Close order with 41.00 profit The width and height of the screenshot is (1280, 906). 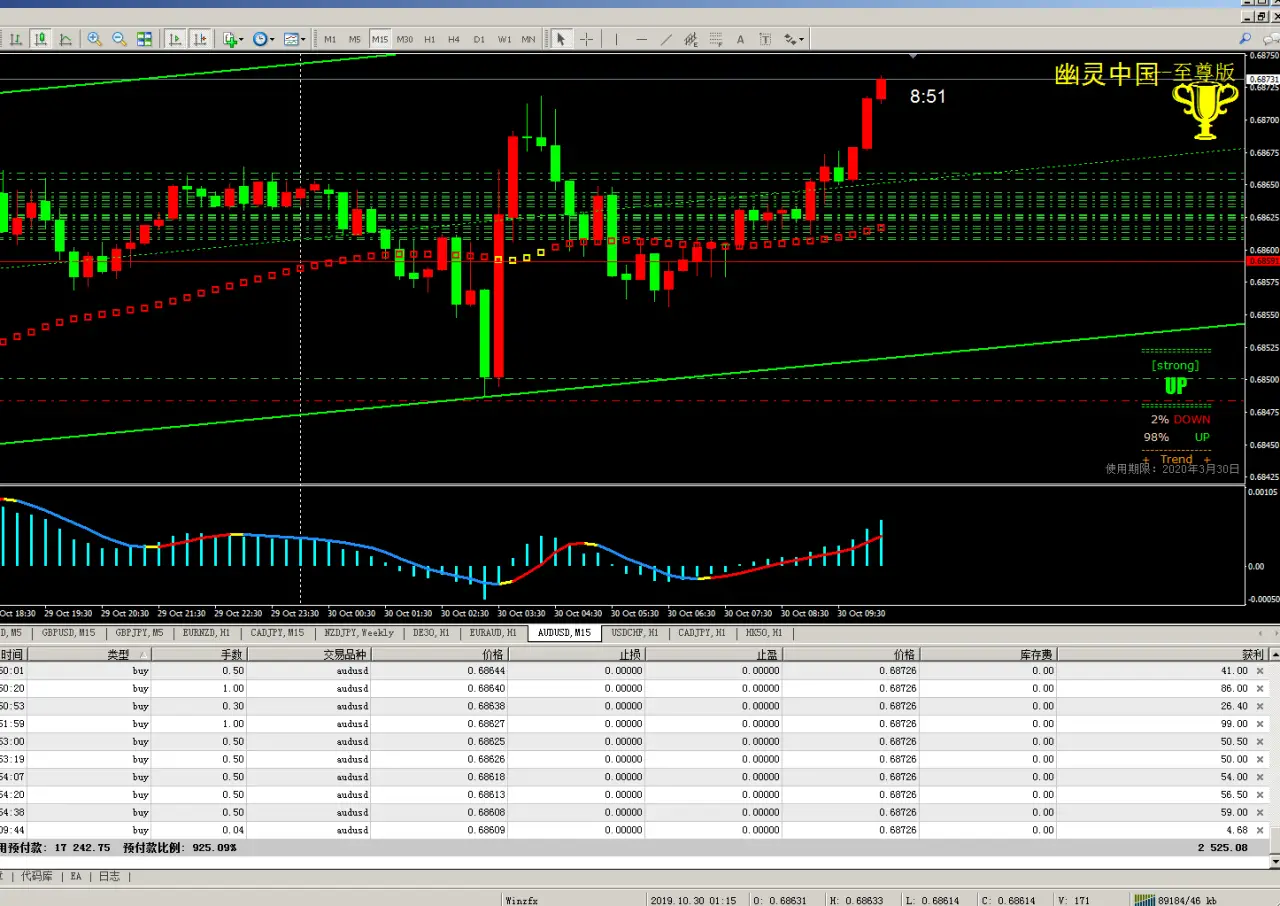(1259, 671)
